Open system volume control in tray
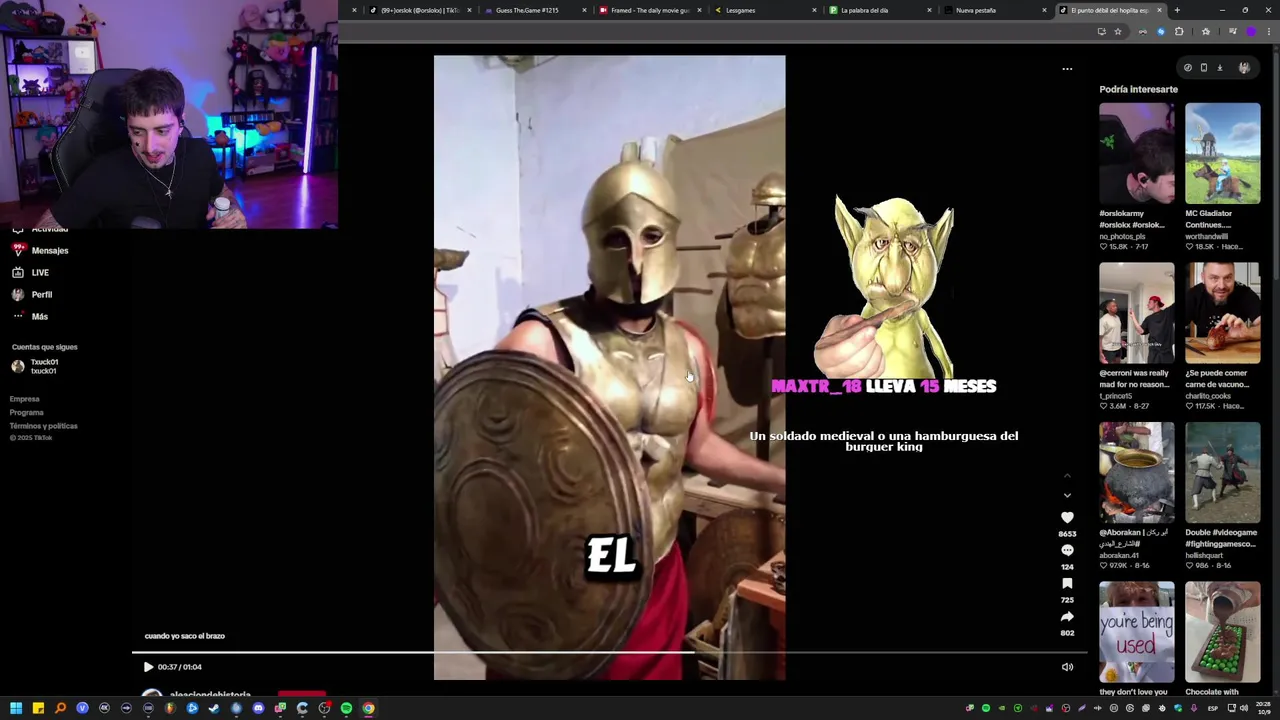1280x720 pixels. 1243,708
